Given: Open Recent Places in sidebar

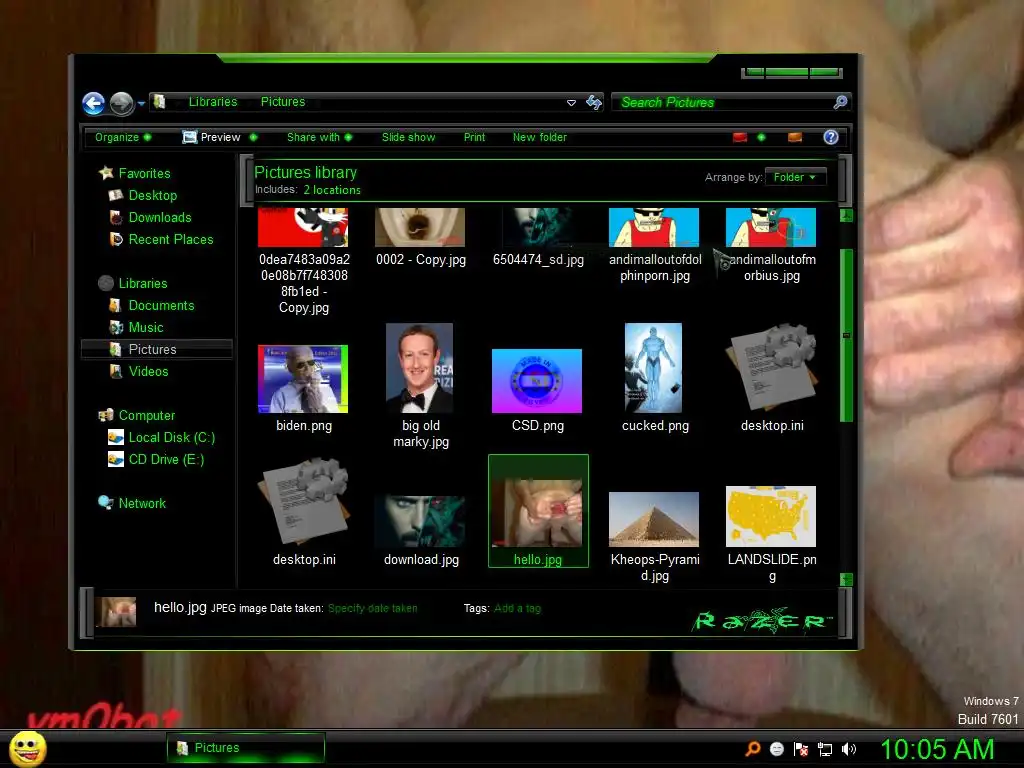Looking at the screenshot, I should click(x=171, y=240).
